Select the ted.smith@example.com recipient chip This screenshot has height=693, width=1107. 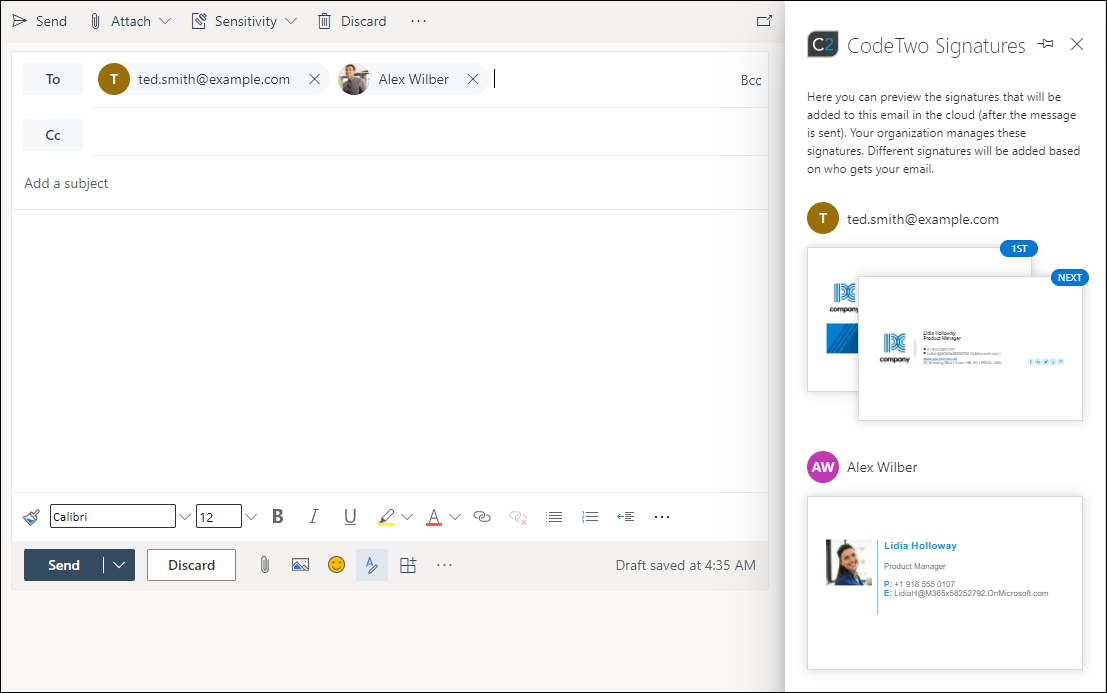click(214, 79)
